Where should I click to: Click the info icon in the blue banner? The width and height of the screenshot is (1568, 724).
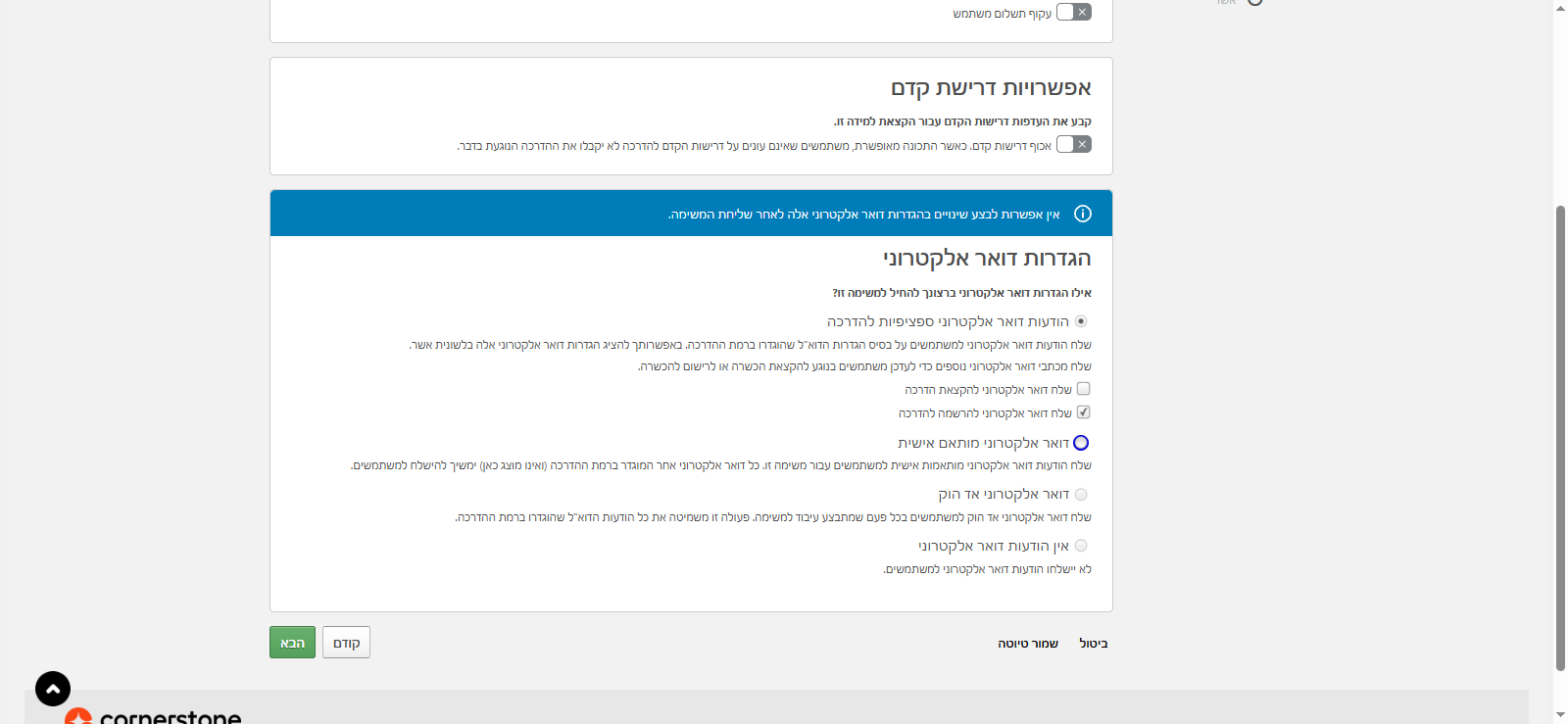[x=1082, y=214]
